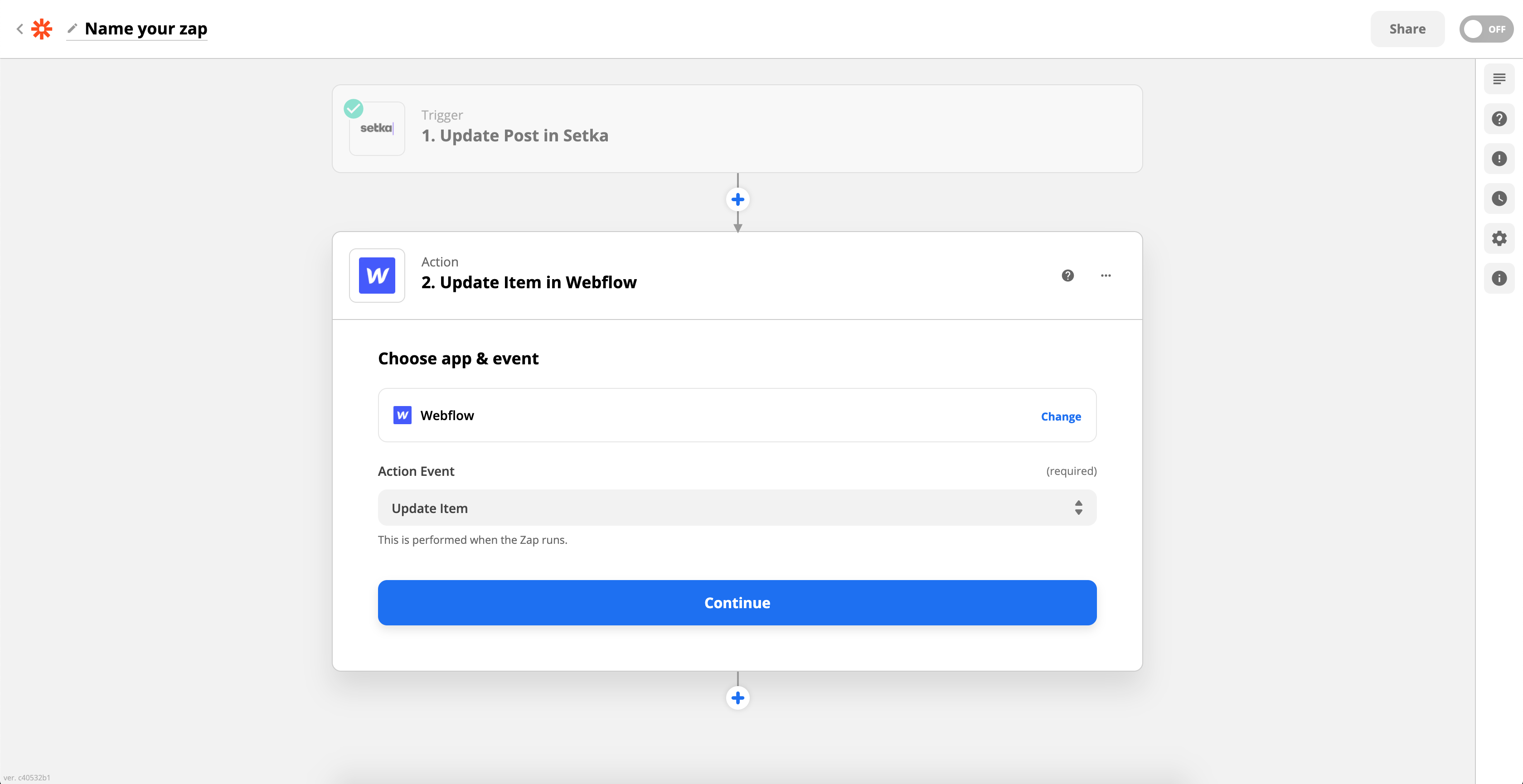The width and height of the screenshot is (1523, 784).
Task: Click the Zapier logo in the top left
Action: pyautogui.click(x=41, y=29)
